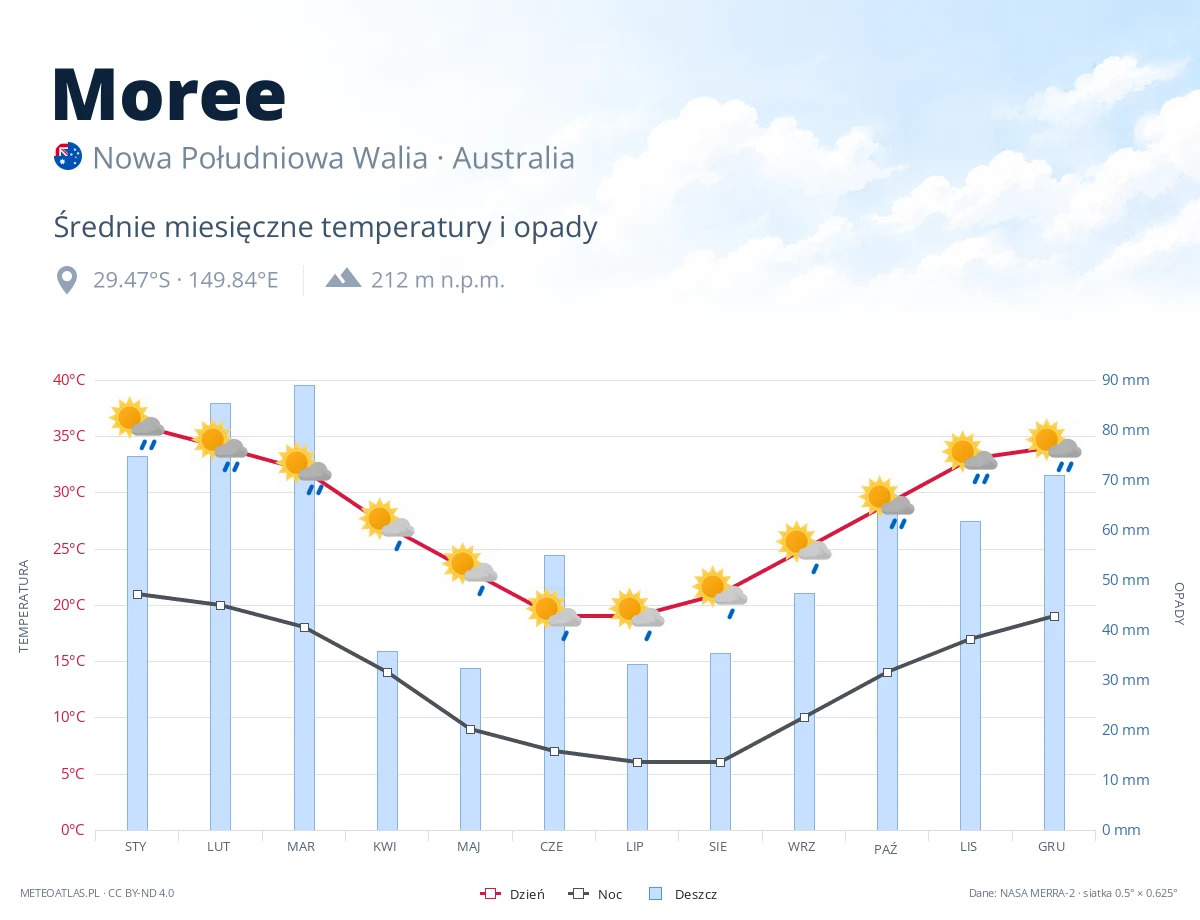Click the night temperature point for GRU
Viewport: 1200px width, 920px height.
(1054, 616)
